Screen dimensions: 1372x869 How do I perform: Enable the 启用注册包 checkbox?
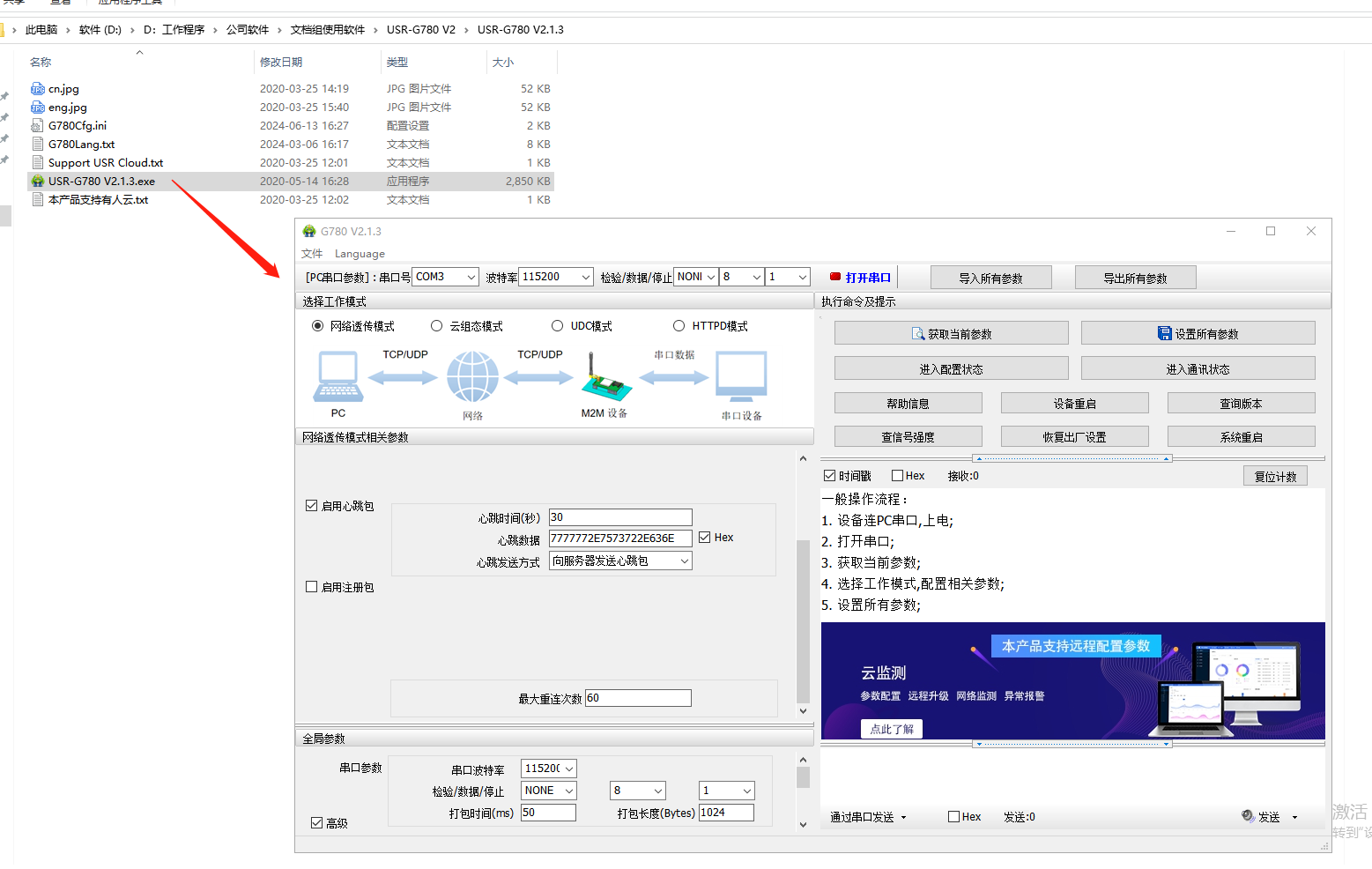click(x=311, y=587)
